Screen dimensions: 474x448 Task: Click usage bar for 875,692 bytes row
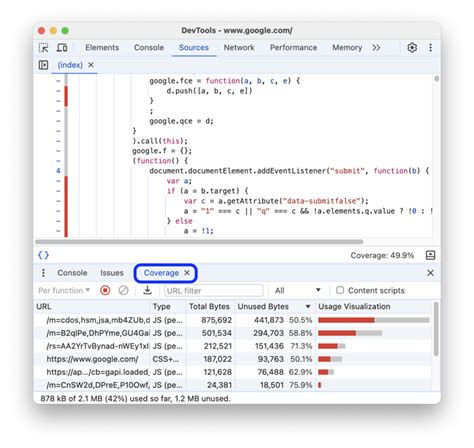tap(374, 320)
